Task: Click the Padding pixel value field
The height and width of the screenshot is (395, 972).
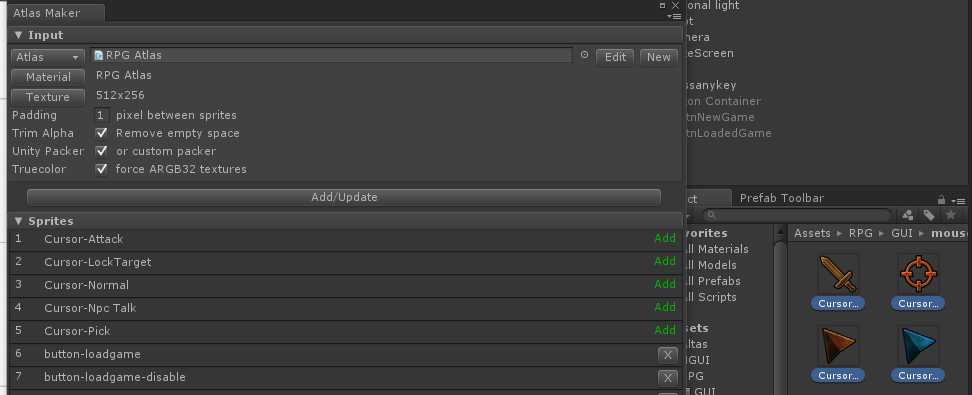Action: pos(102,115)
